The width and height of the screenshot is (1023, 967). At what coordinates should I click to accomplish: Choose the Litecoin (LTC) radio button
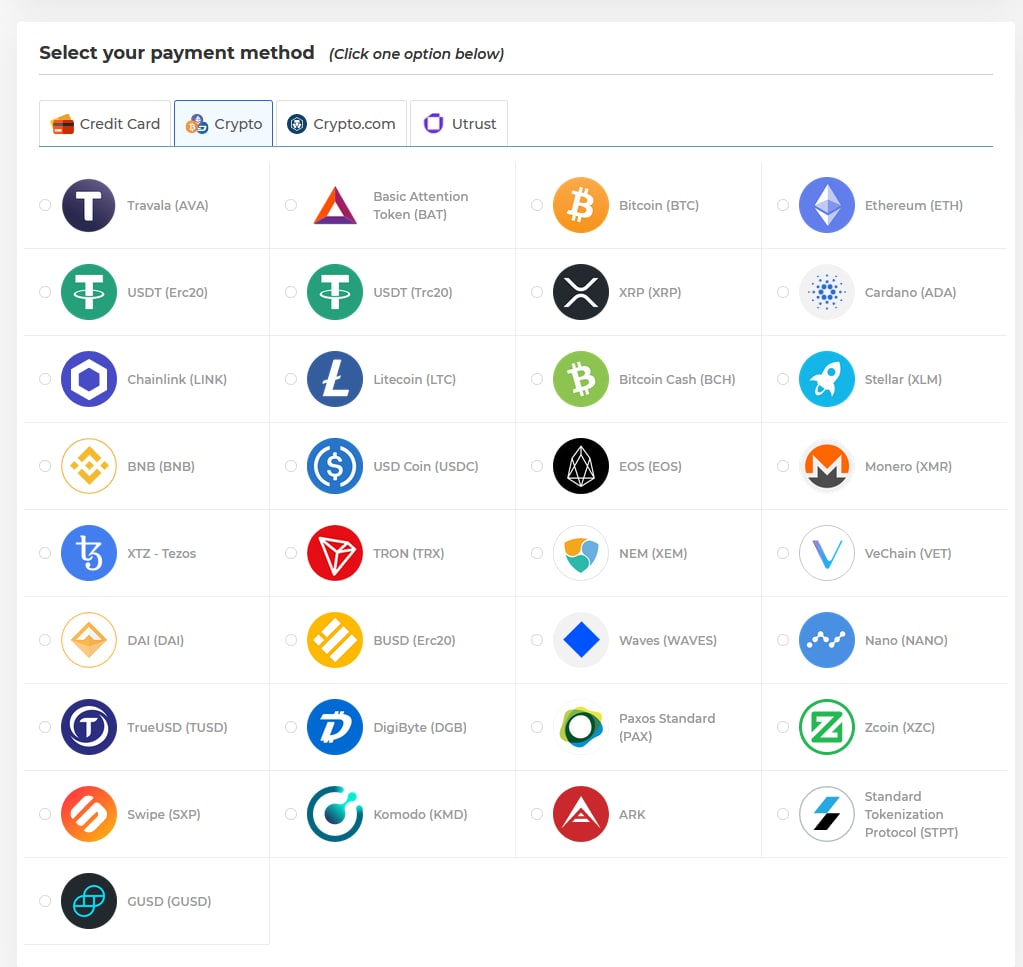pos(291,378)
